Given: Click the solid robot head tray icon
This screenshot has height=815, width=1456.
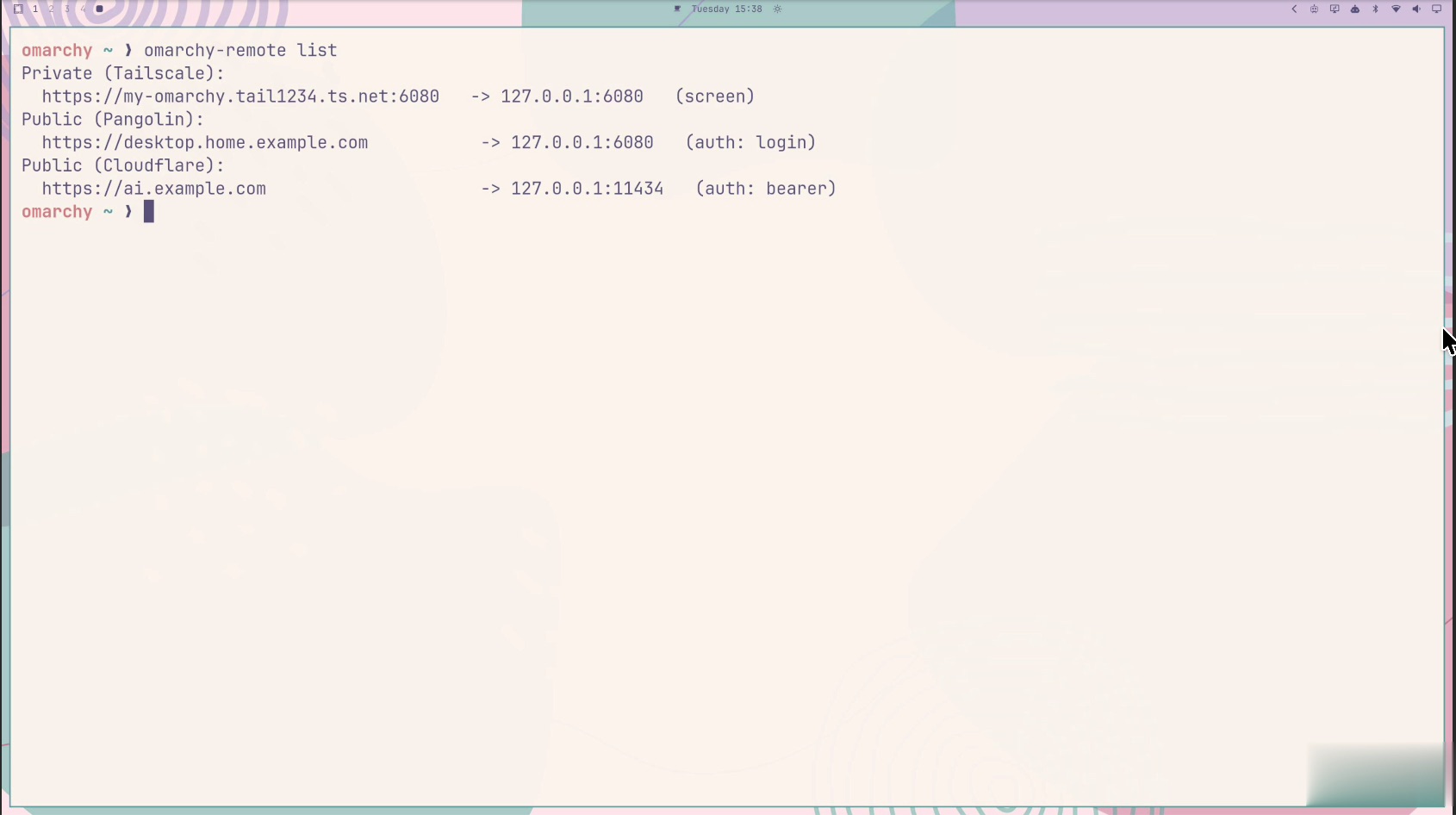Looking at the screenshot, I should 1355,9.
